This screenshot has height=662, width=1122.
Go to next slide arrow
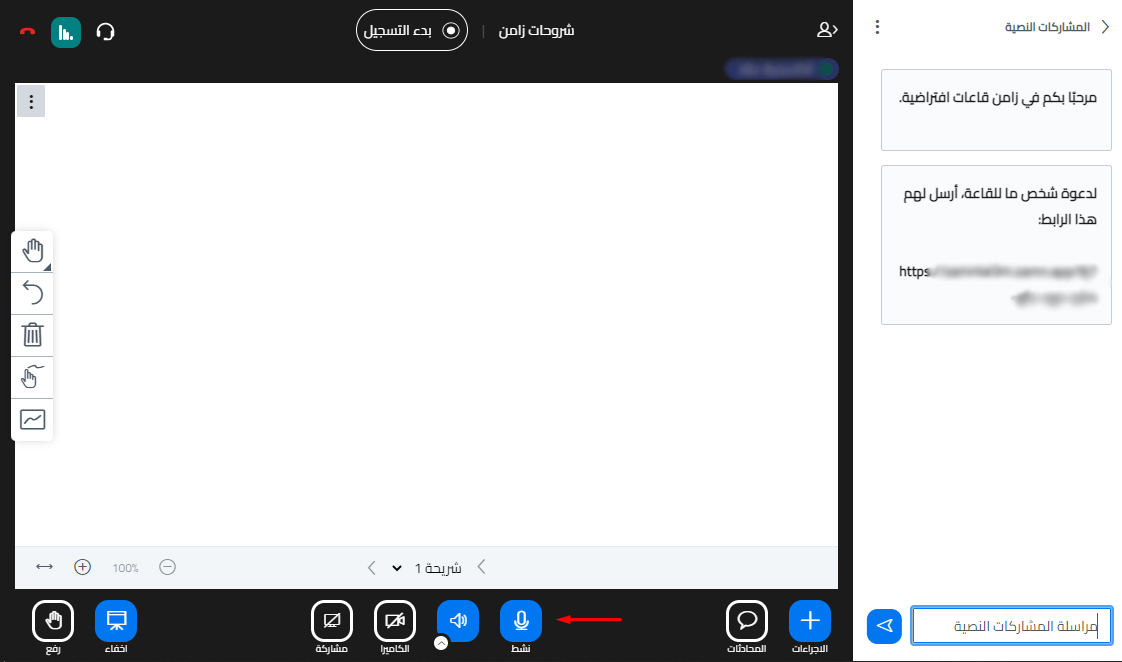pyautogui.click(x=371, y=568)
